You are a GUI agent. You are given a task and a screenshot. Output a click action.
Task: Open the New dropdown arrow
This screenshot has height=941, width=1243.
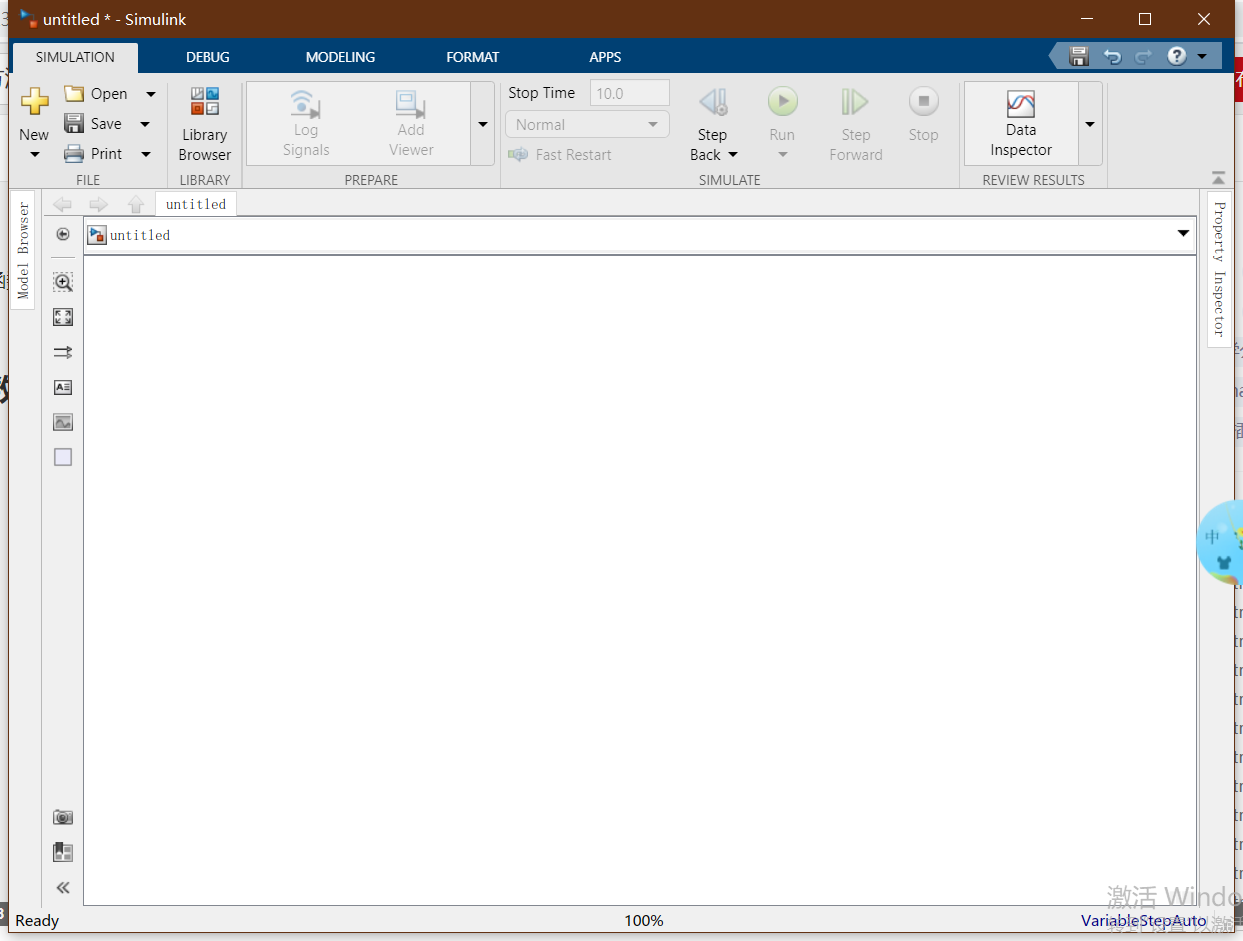pyautogui.click(x=35, y=155)
